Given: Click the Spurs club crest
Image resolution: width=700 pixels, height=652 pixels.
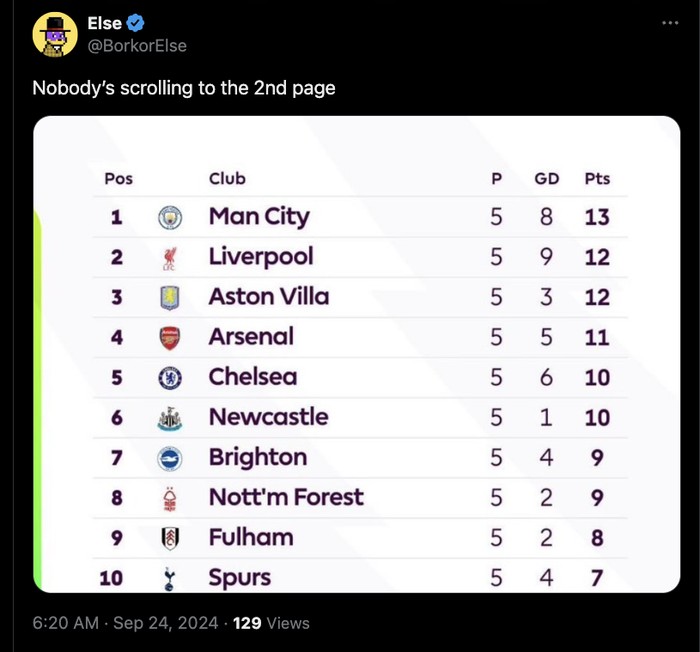Looking at the screenshot, I should pos(169,579).
